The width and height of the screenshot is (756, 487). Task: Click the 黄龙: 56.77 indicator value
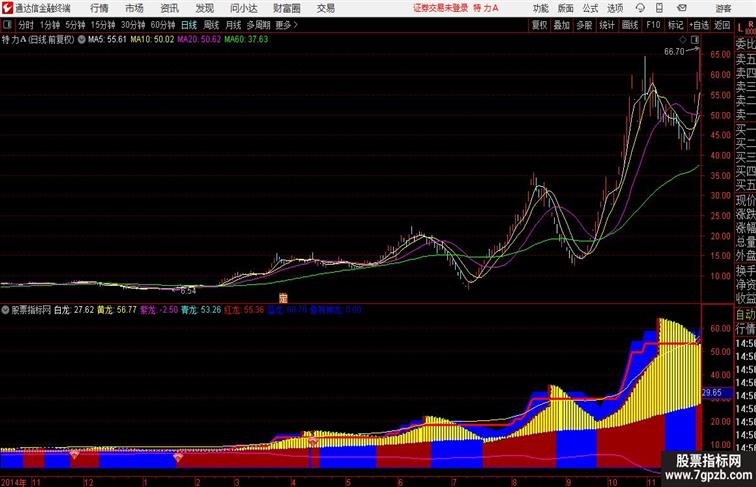(117, 310)
